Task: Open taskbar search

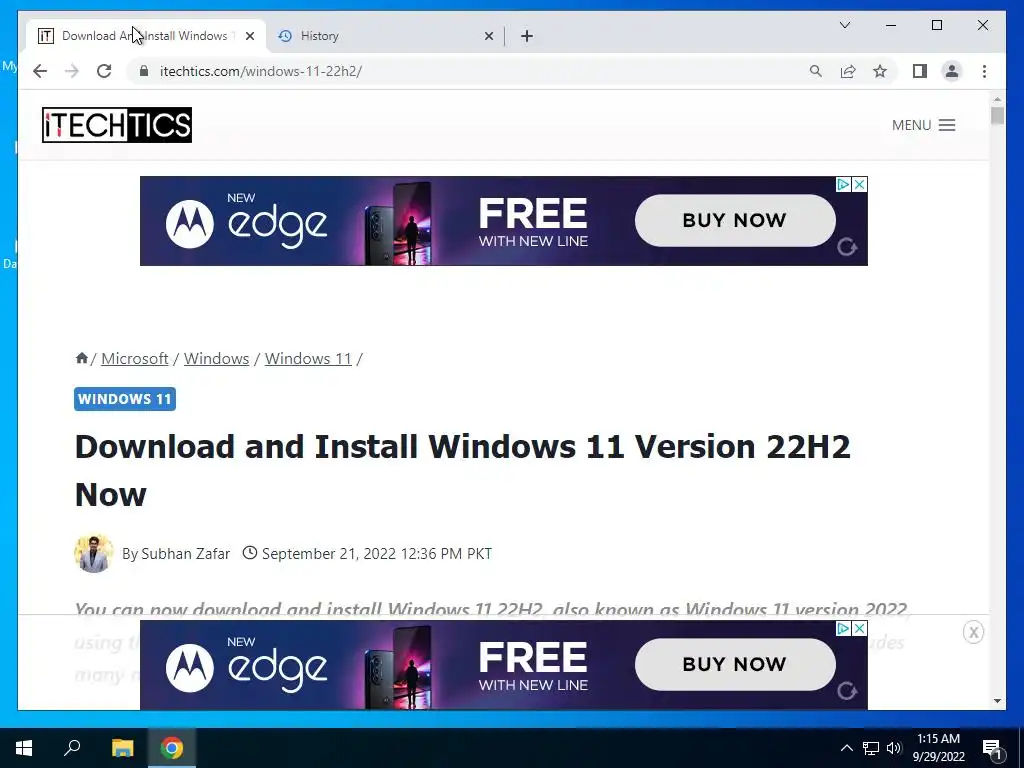Action: tap(72, 748)
